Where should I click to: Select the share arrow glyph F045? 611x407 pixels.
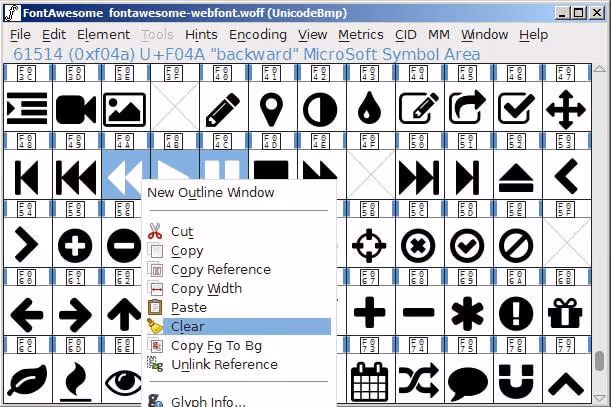467,107
